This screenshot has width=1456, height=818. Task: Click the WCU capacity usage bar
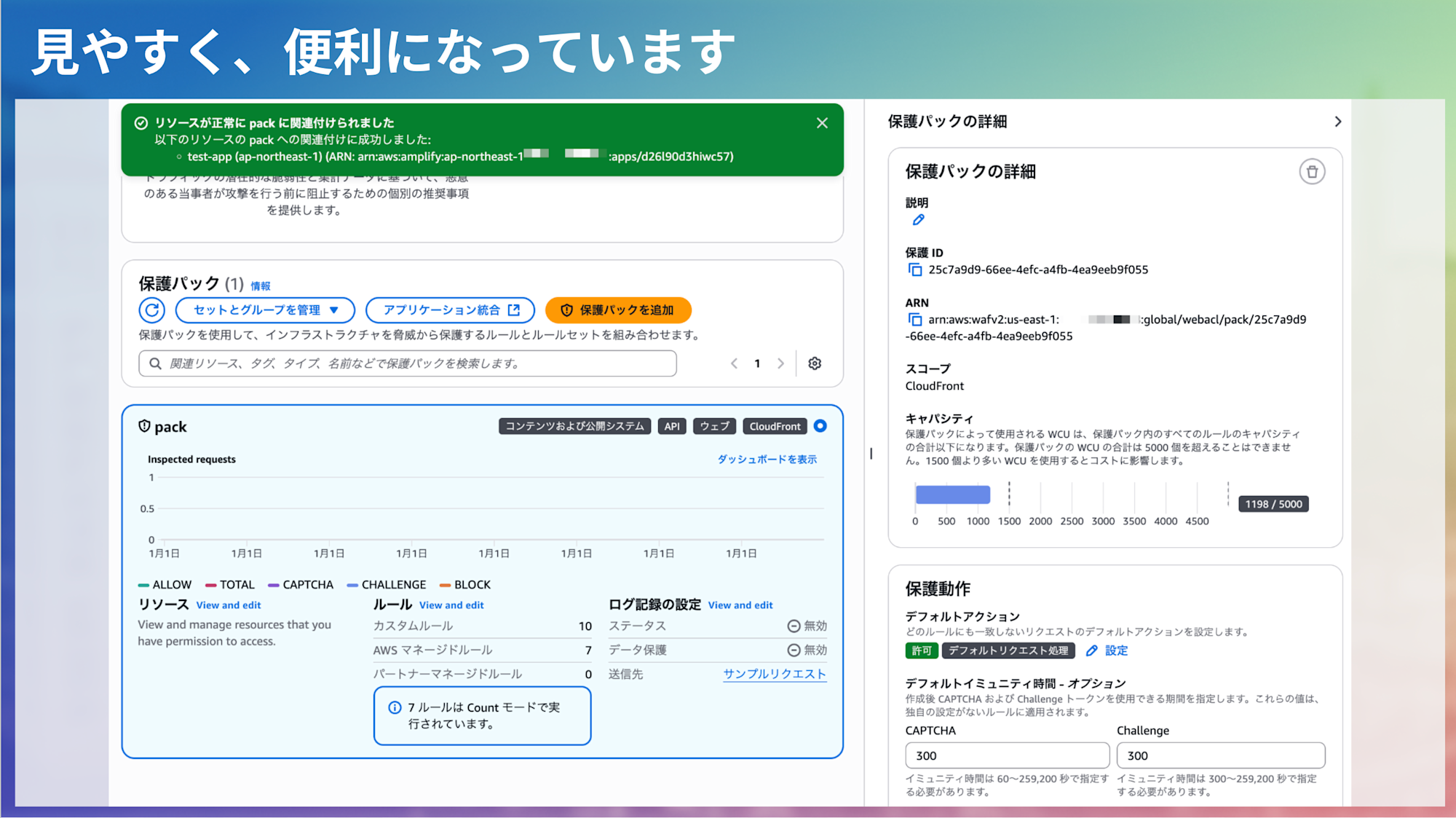pyautogui.click(x=952, y=495)
